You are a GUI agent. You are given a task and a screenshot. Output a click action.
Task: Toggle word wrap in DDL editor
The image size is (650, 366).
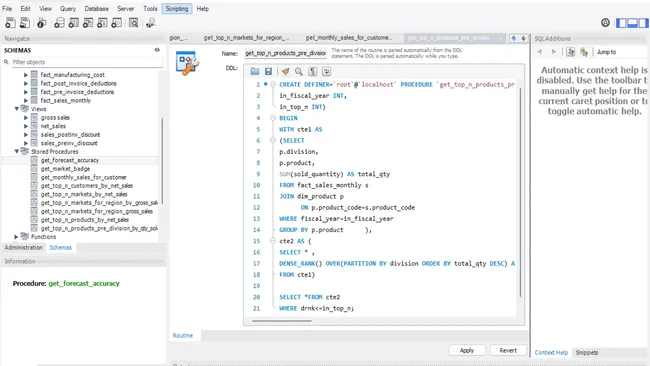point(327,72)
